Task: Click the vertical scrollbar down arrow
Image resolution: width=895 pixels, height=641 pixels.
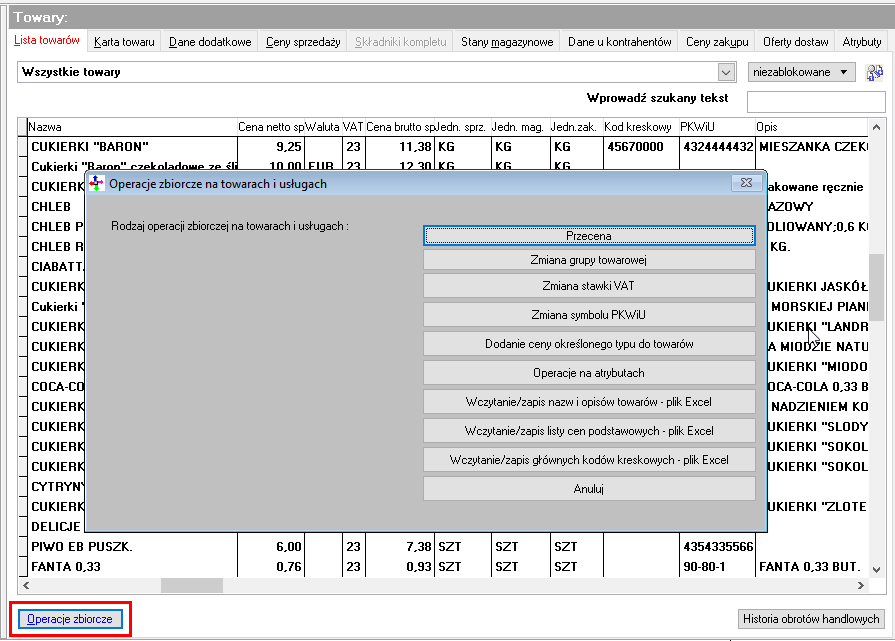Action: (x=876, y=570)
